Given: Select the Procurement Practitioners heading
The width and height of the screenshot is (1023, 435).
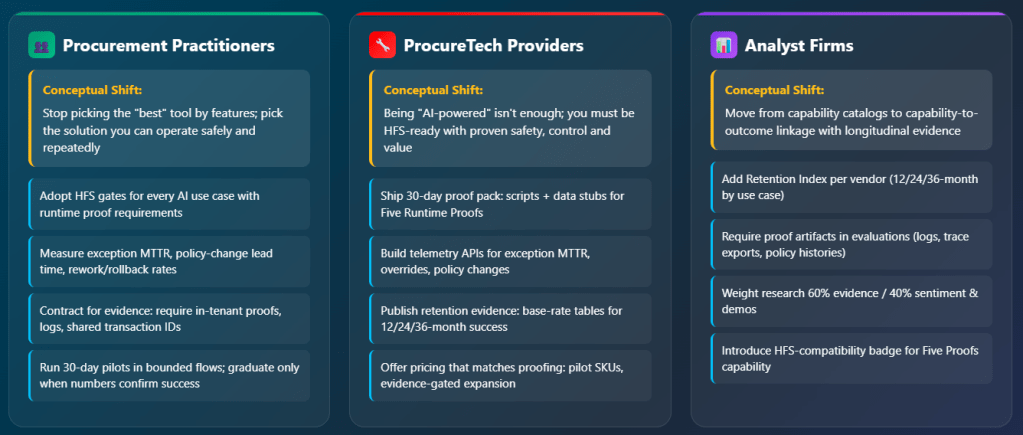Looking at the screenshot, I should tap(168, 45).
